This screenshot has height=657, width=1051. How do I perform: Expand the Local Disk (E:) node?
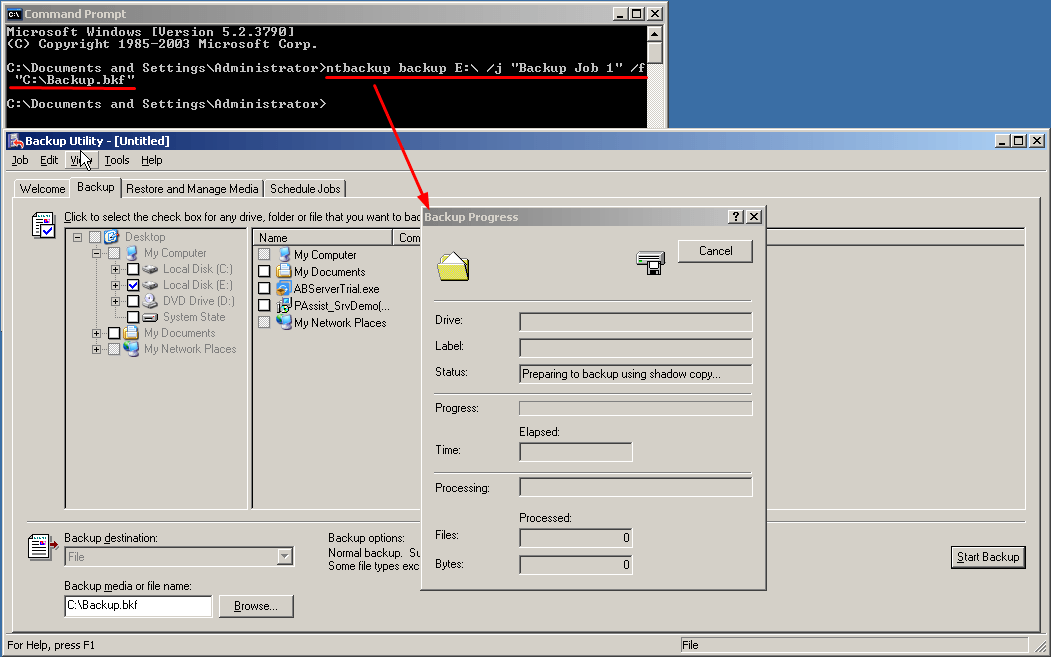[x=115, y=286]
